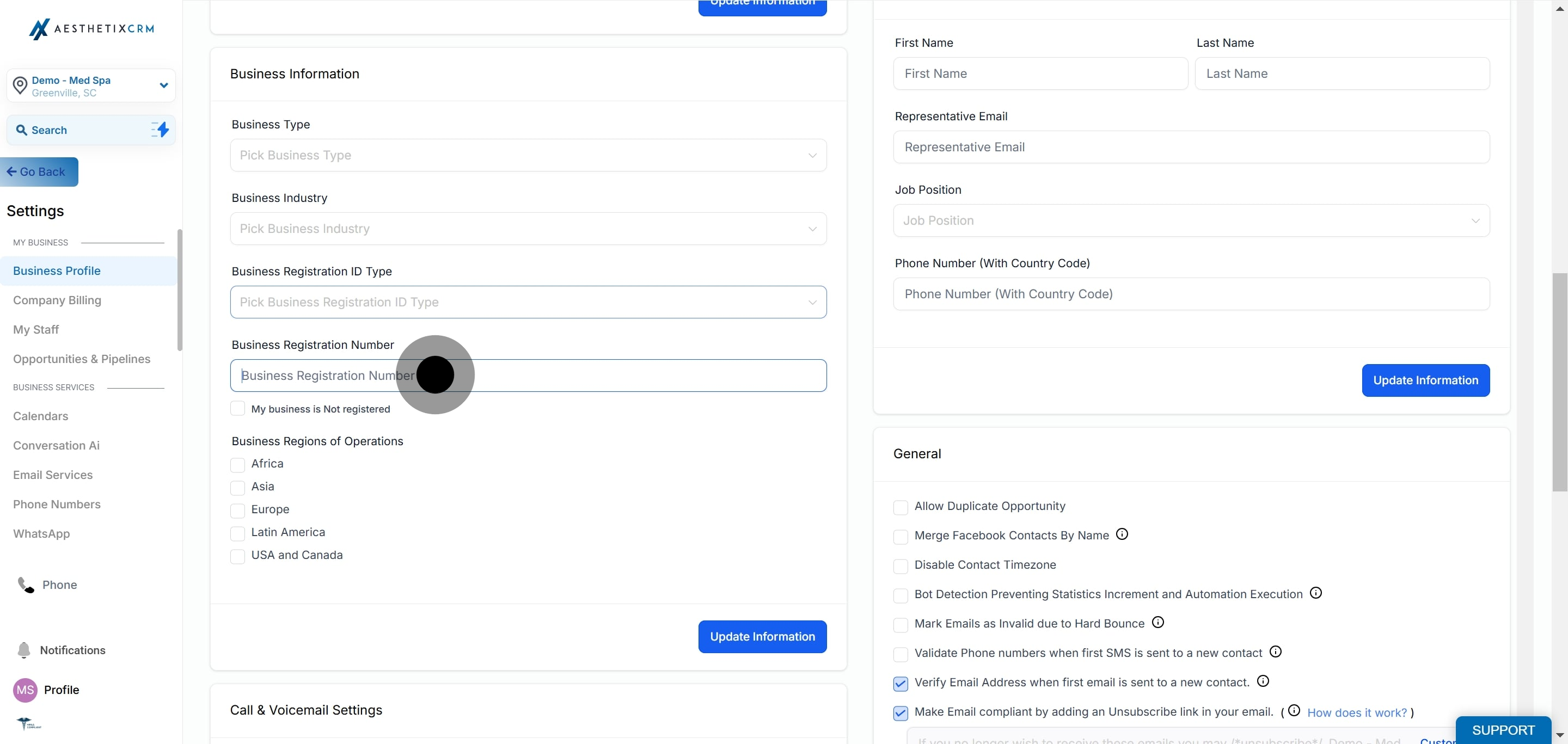Open the How does it work link
This screenshot has height=744, width=1568.
pyautogui.click(x=1357, y=712)
